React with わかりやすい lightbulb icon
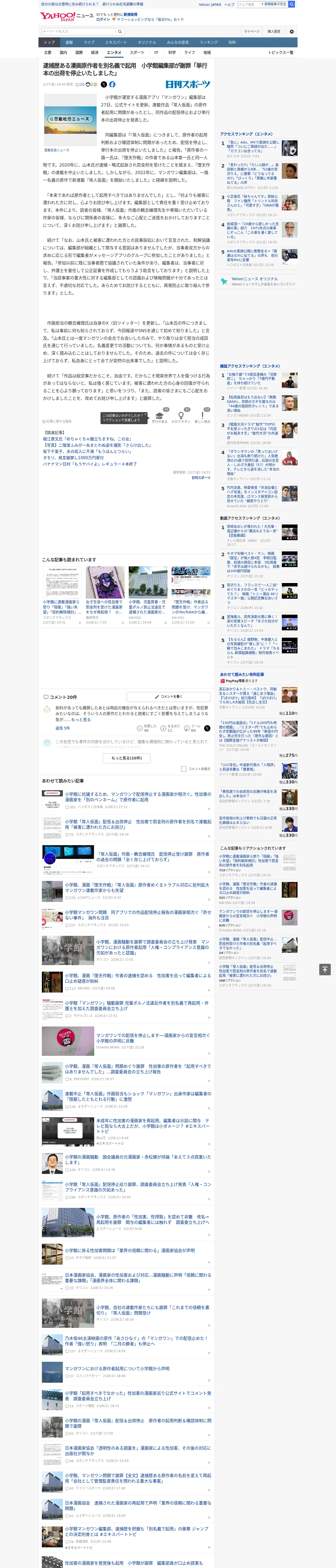Screen dimensions: 336x1568 [x=181, y=416]
